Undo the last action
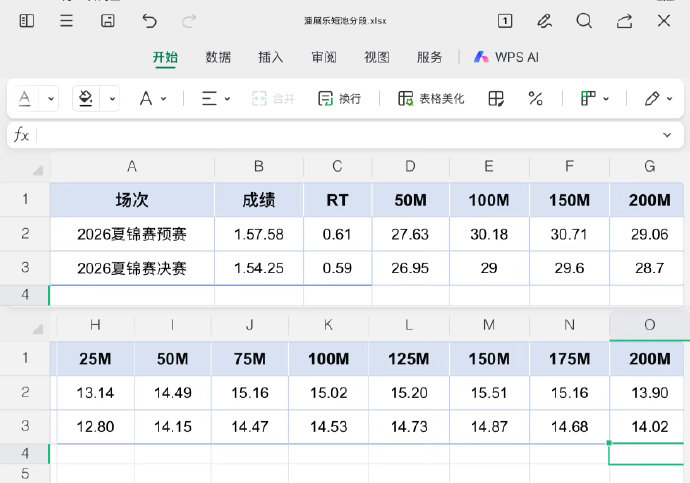 [x=149, y=21]
